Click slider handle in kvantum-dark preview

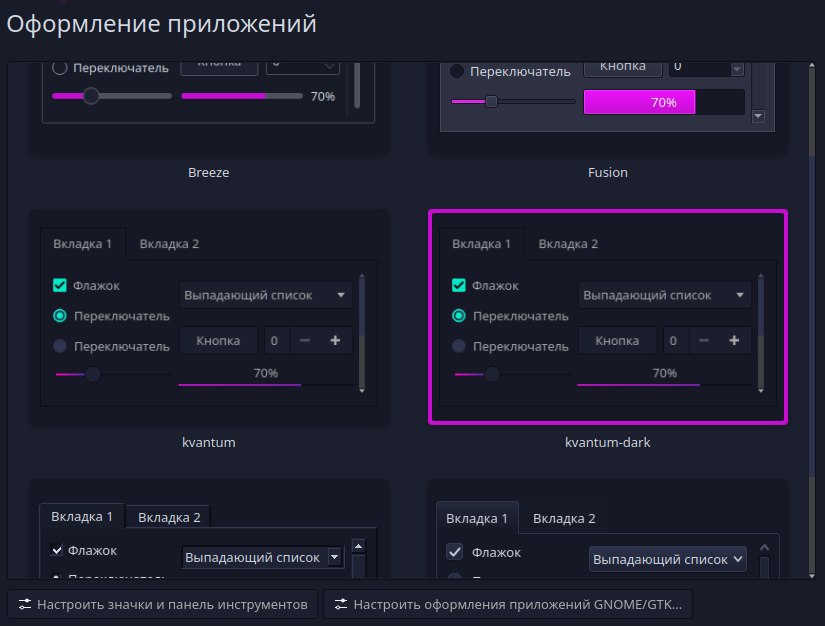pos(492,374)
